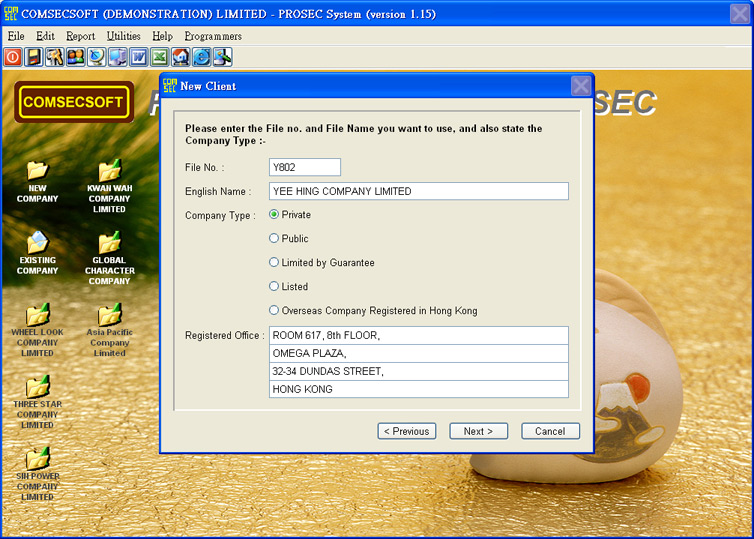
Task: Click the < Previous button
Action: 406,431
